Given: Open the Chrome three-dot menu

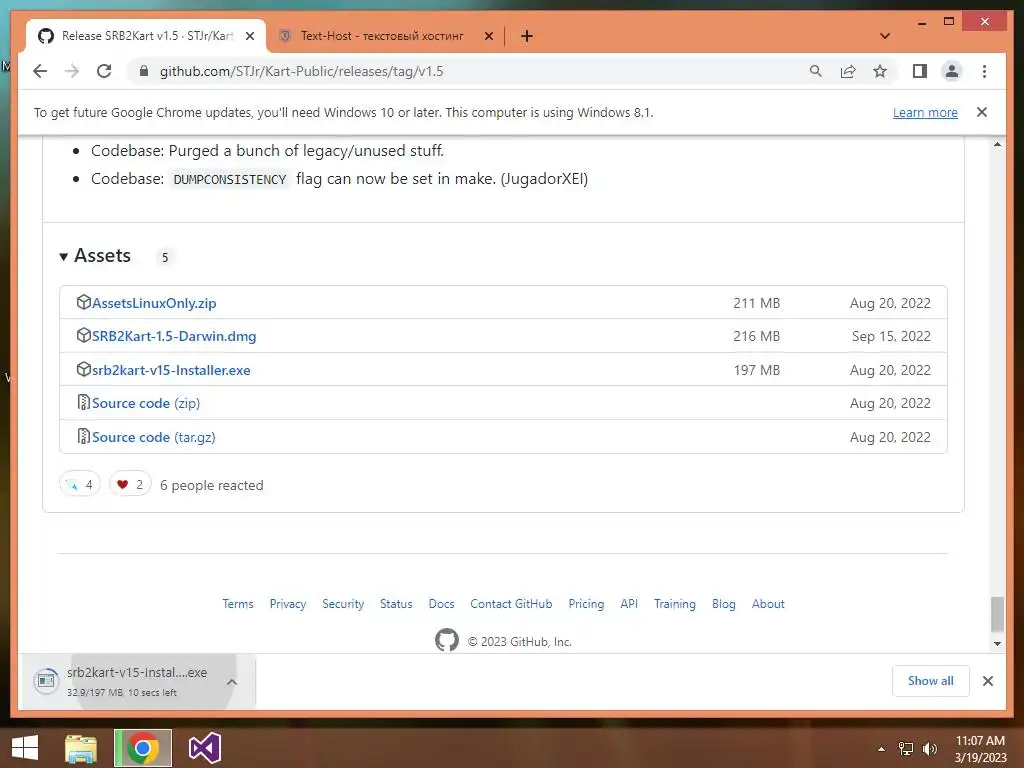Looking at the screenshot, I should point(984,71).
